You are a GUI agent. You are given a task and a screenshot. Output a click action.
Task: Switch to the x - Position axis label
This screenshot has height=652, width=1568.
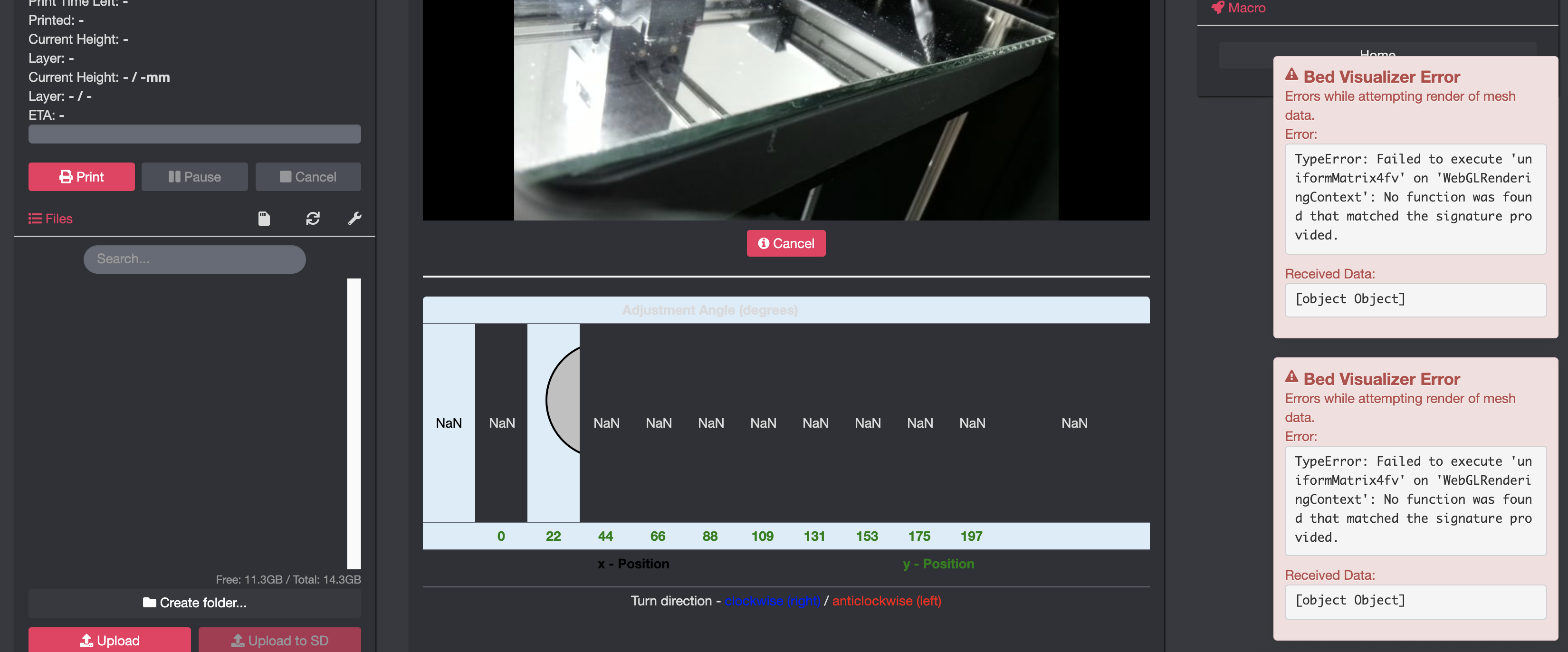[633, 564]
